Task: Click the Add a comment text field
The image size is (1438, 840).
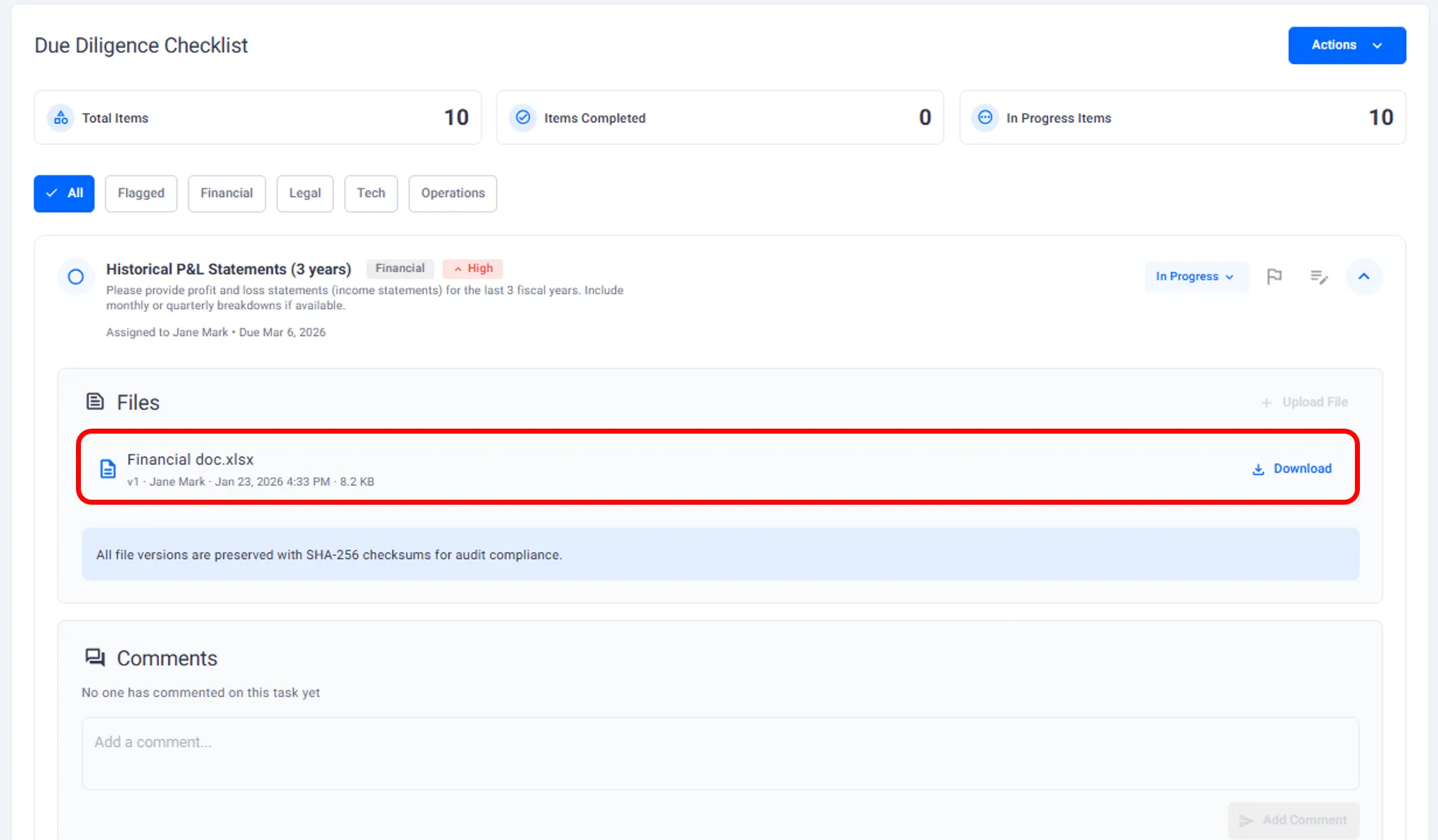Action: click(x=720, y=753)
